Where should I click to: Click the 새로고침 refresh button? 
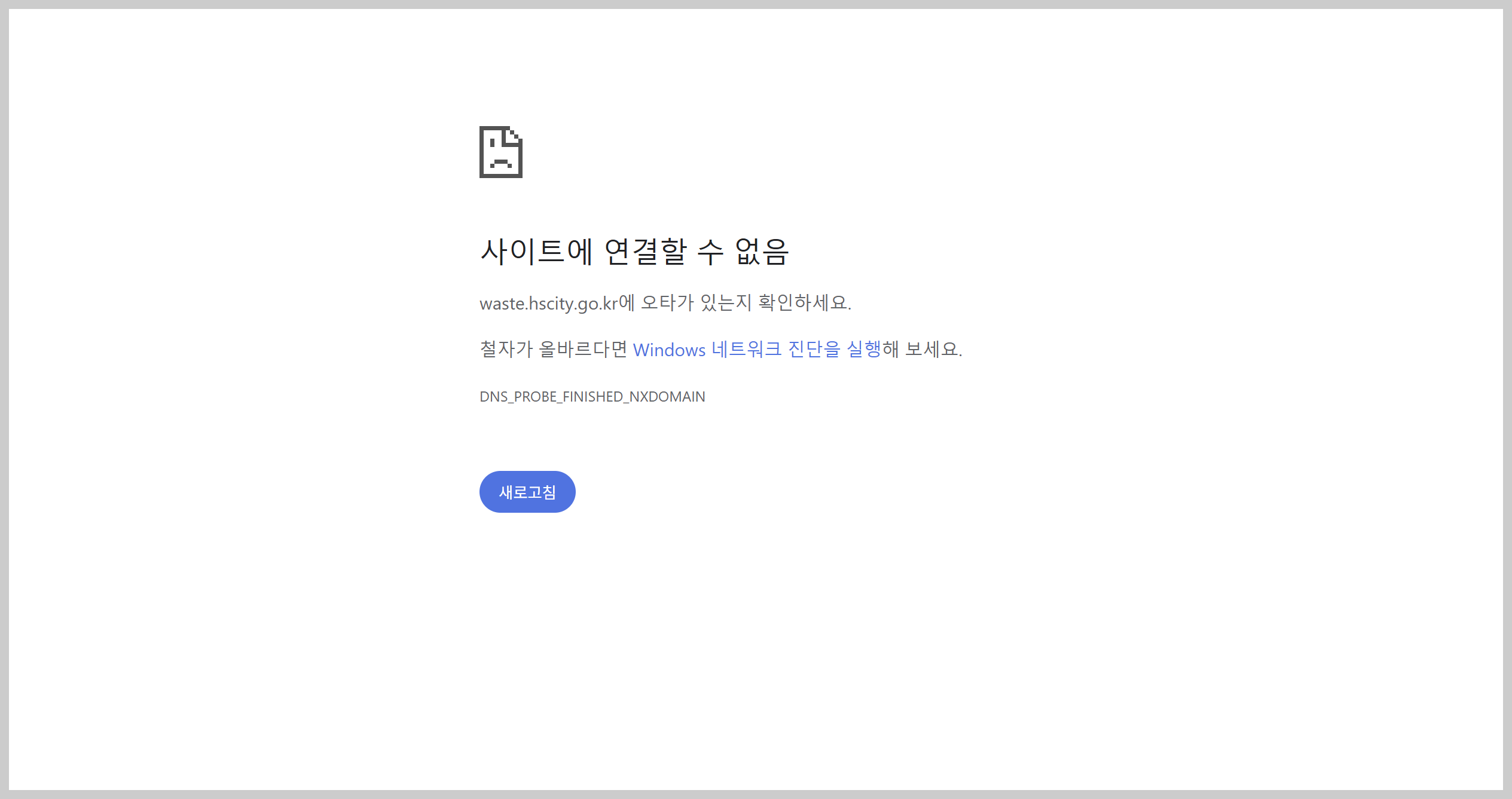(527, 491)
